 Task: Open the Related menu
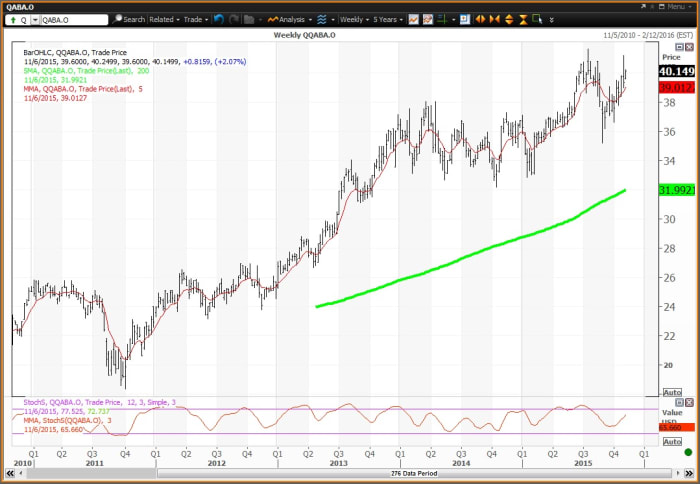(162, 19)
